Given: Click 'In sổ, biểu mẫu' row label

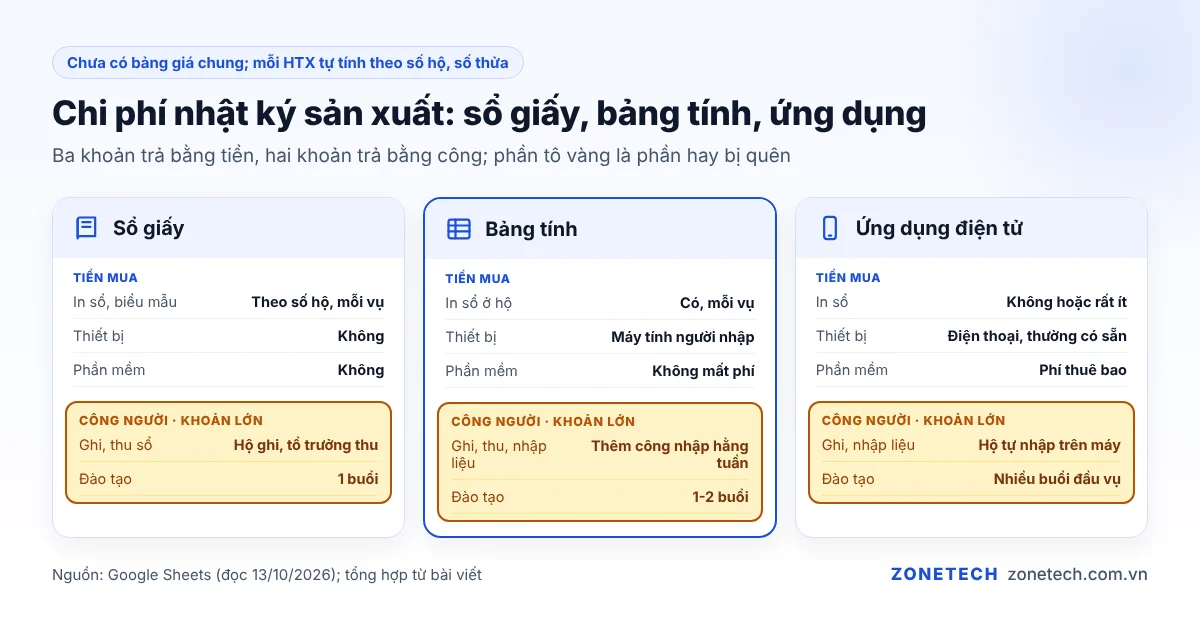Looking at the screenshot, I should coord(125,302).
